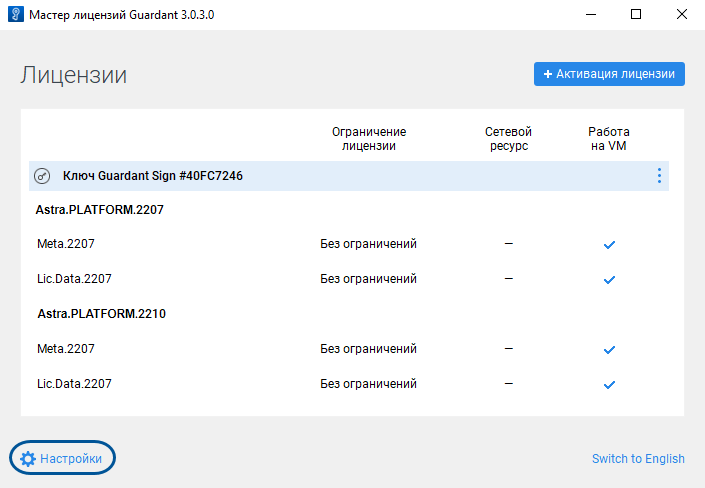Select first Meta.2207 license row

tap(66, 244)
